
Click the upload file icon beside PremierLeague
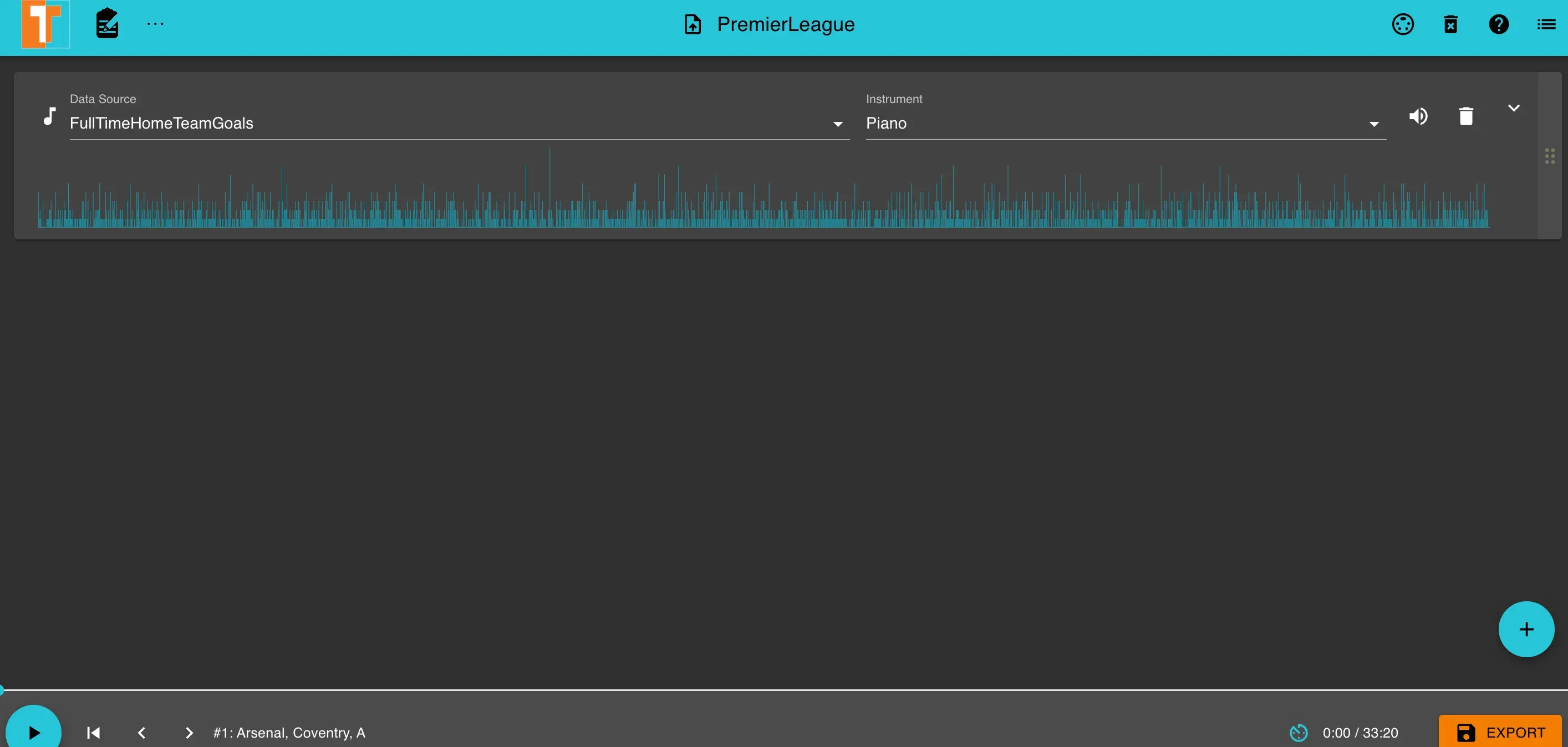pos(693,24)
